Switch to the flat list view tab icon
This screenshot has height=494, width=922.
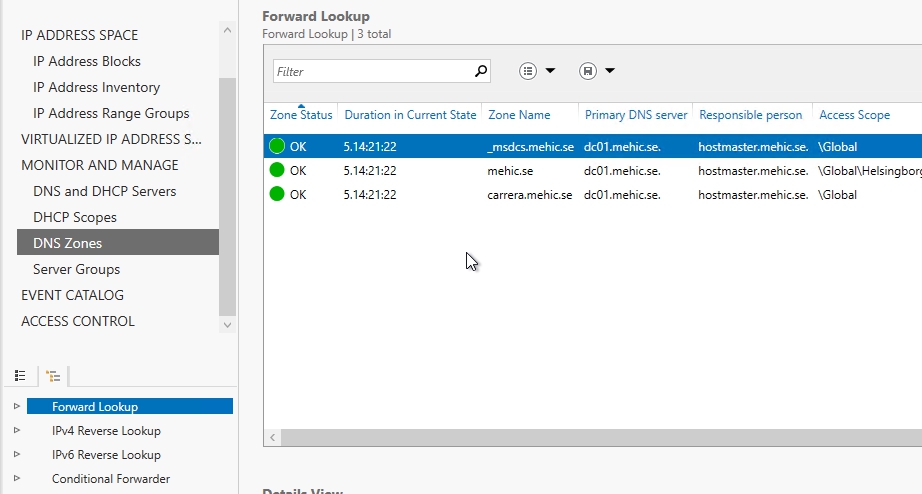tap(20, 376)
